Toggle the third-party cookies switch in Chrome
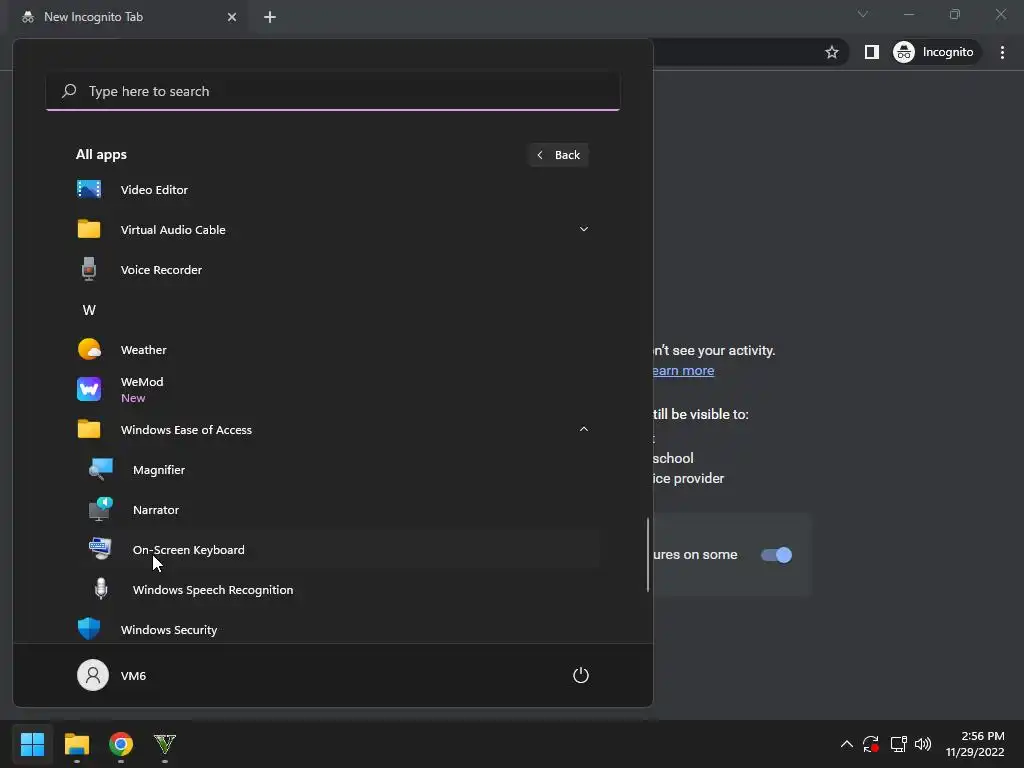Image resolution: width=1024 pixels, height=768 pixels. [x=776, y=555]
